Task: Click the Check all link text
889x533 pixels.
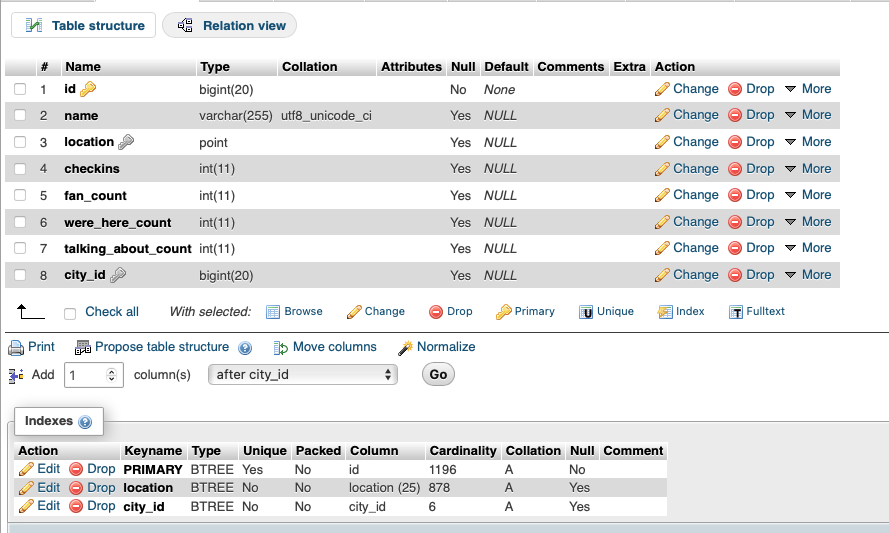Action: 112,312
